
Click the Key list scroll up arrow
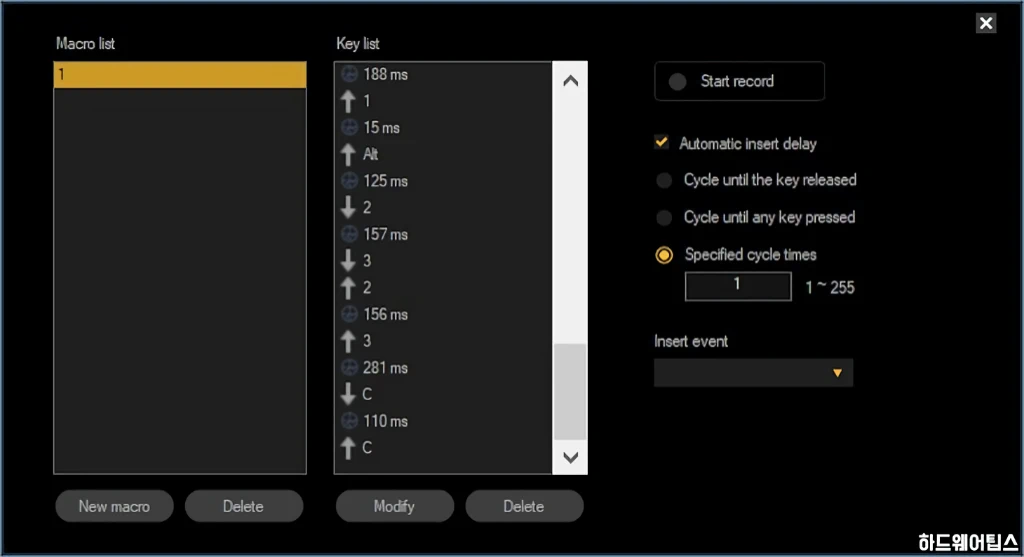570,81
